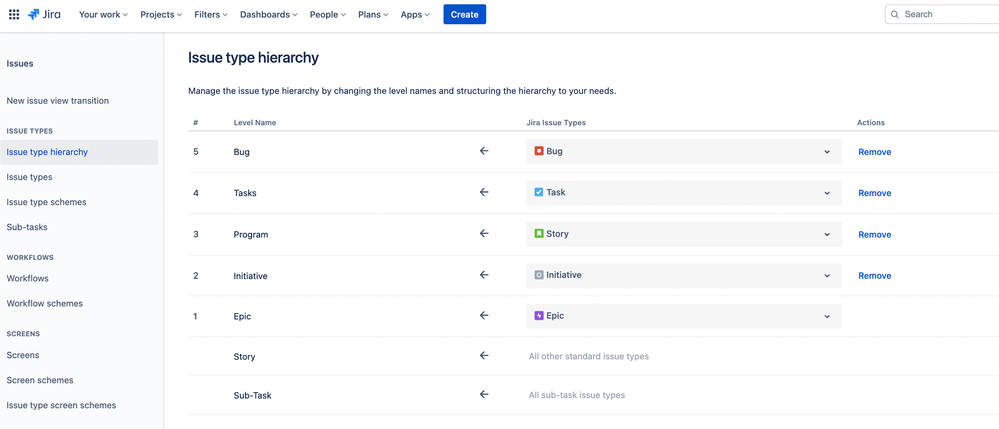
Task: Click the left arrow in Bug row
Action: point(484,151)
